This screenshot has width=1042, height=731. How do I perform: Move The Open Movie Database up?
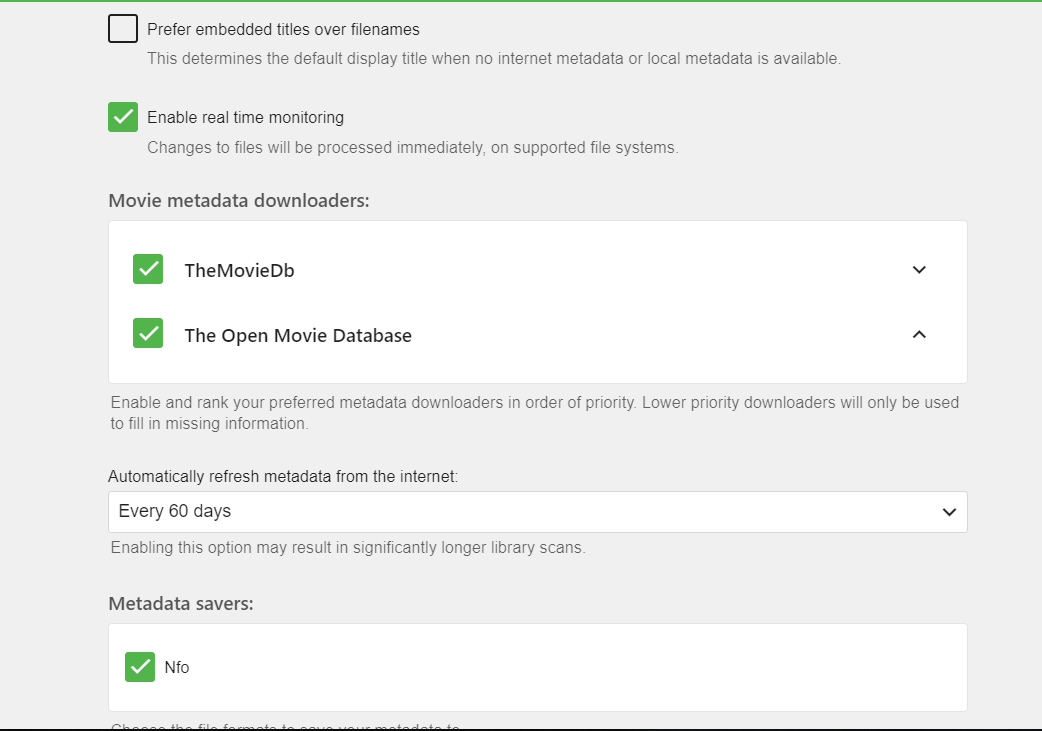tap(919, 335)
